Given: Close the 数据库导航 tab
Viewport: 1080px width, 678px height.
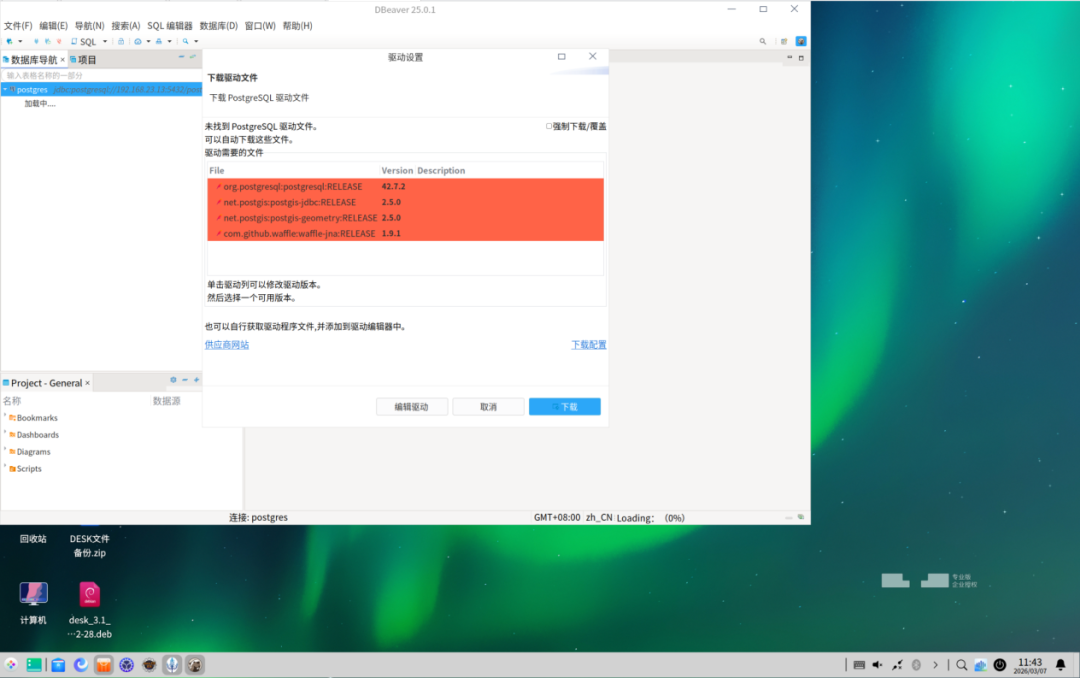Looking at the screenshot, I should [63, 60].
